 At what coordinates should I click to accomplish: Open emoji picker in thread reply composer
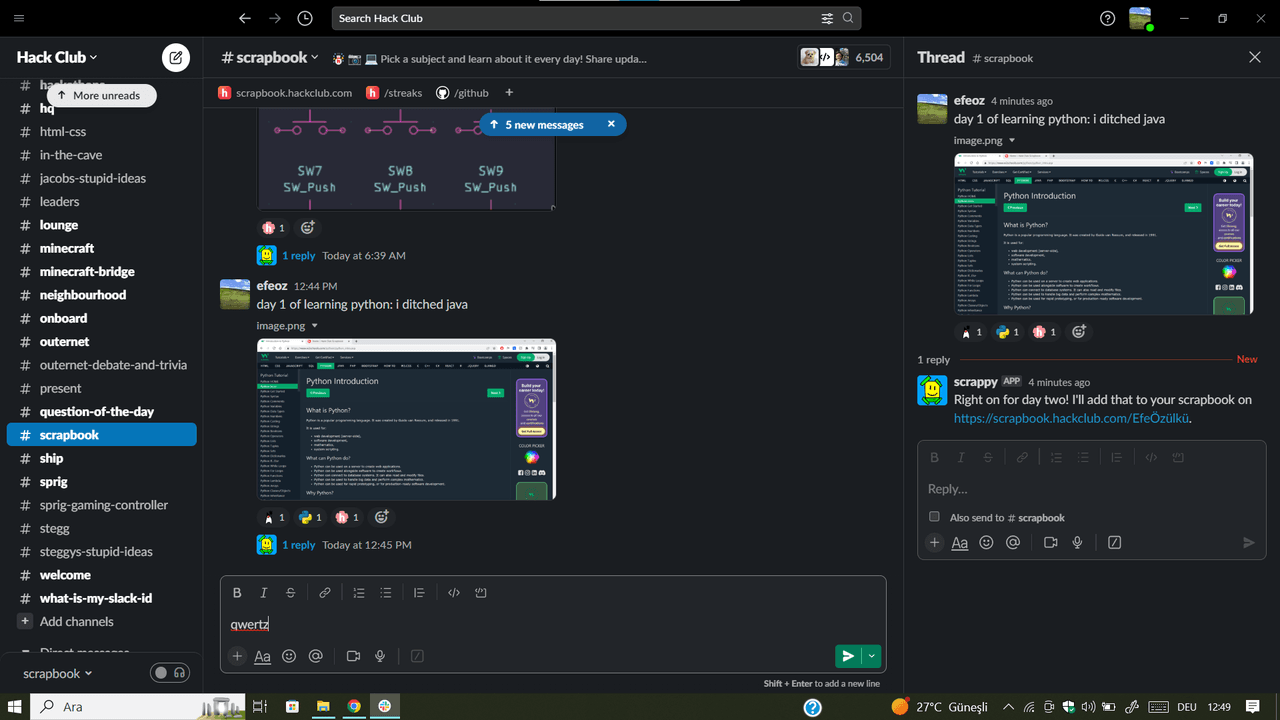point(986,542)
